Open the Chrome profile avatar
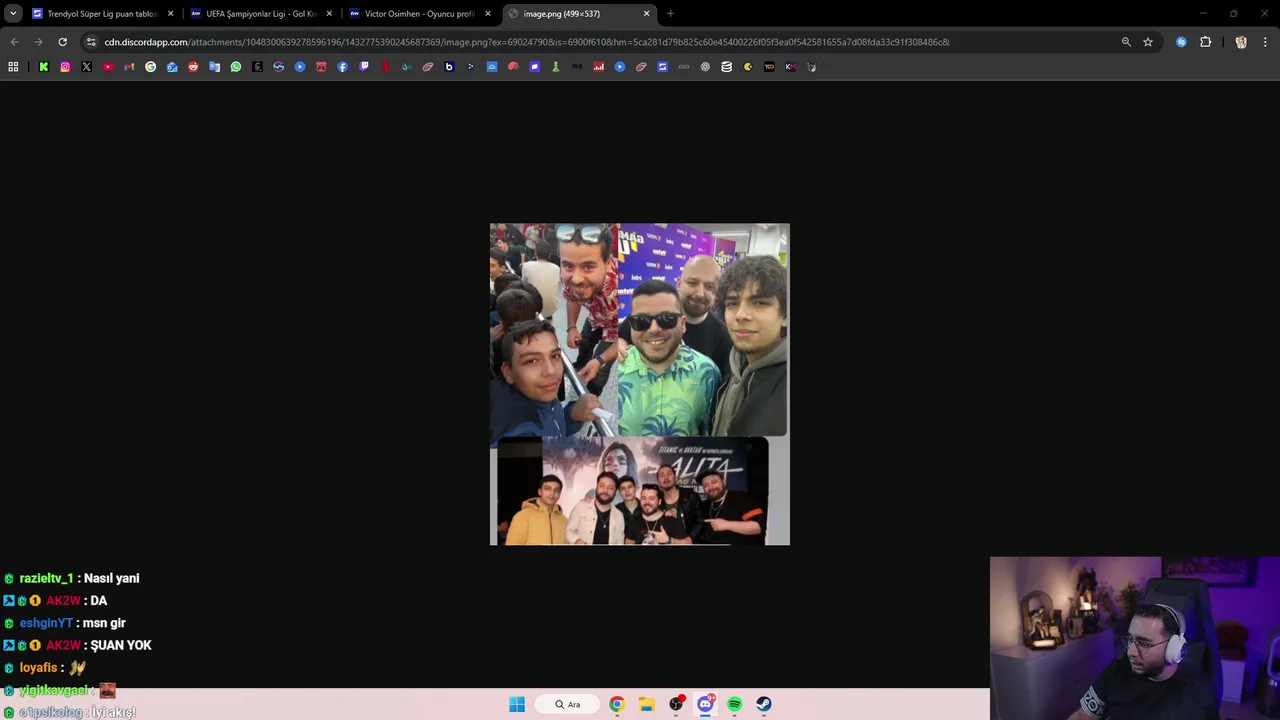Screen dimensions: 1280x720 [1241, 42]
